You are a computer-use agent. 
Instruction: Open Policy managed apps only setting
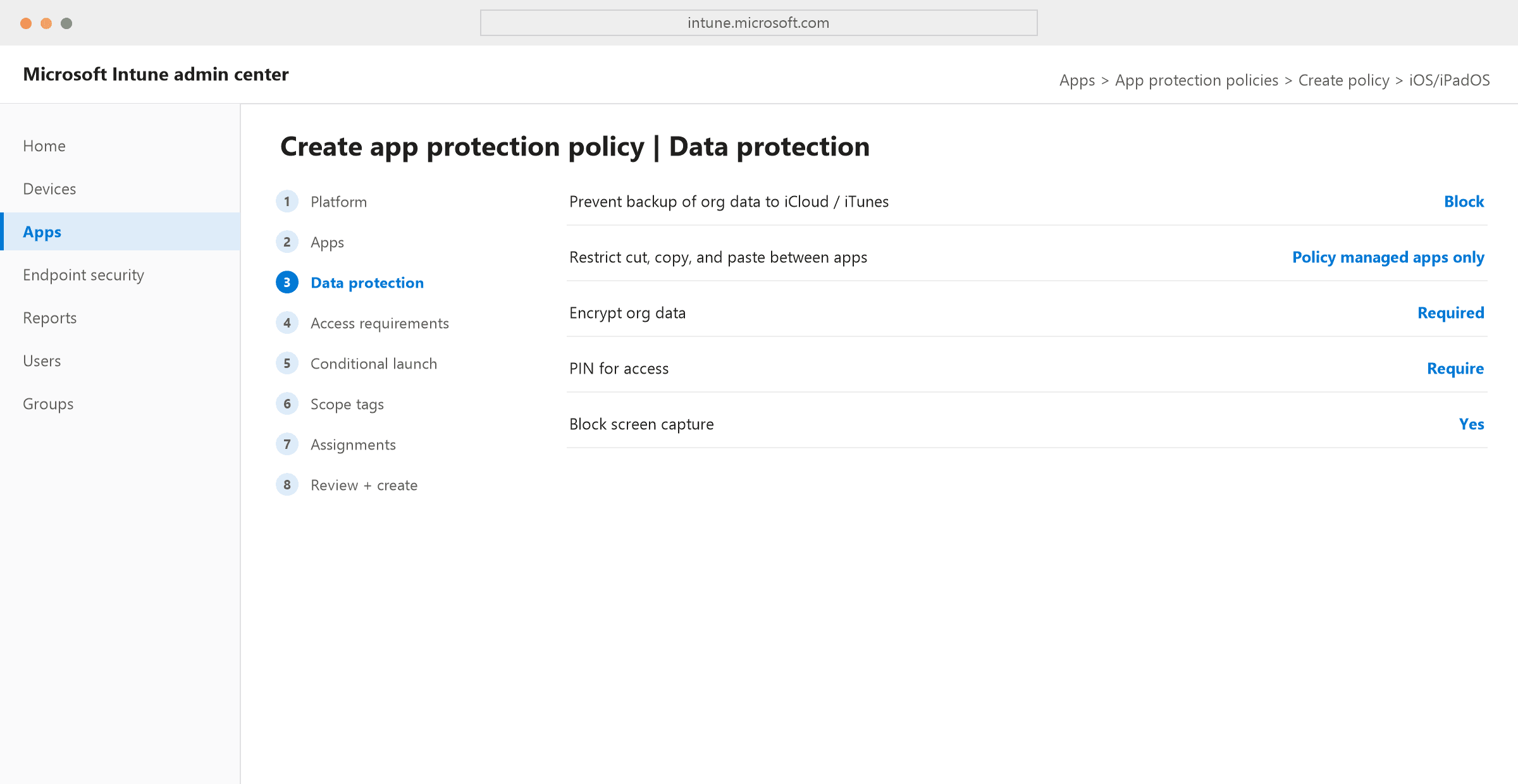click(x=1388, y=258)
